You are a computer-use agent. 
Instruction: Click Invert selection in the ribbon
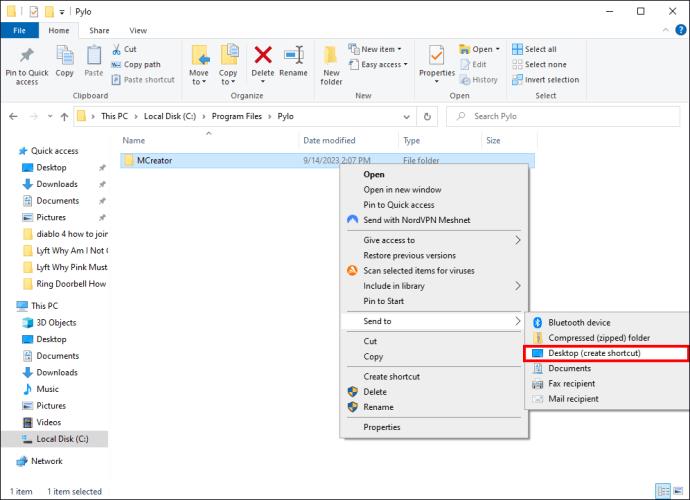point(546,80)
